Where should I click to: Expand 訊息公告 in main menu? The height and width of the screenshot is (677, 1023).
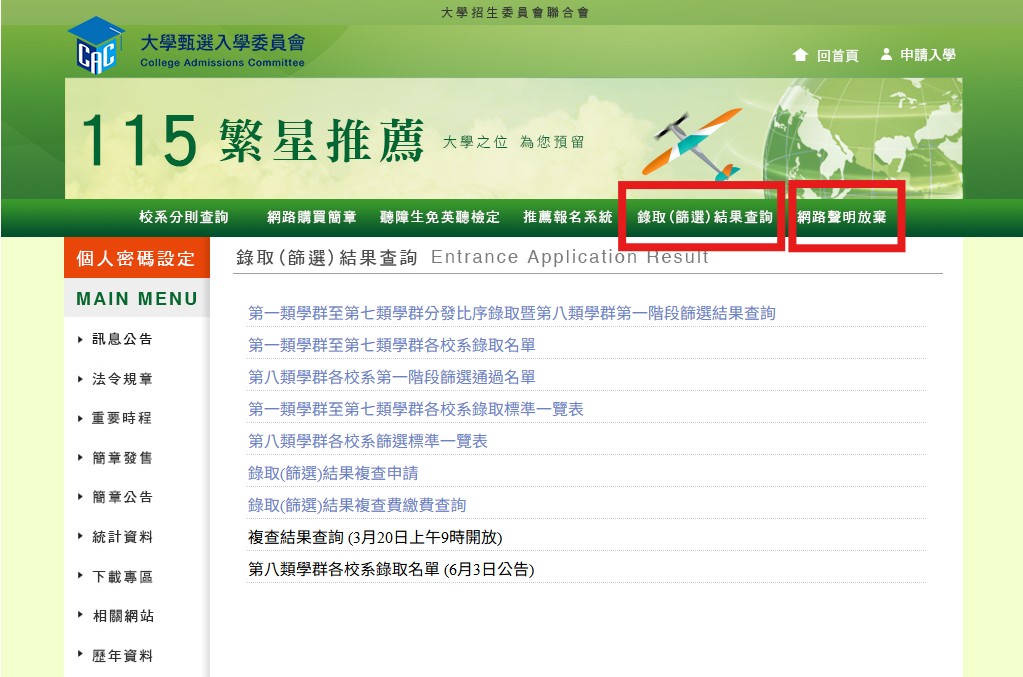tap(122, 339)
